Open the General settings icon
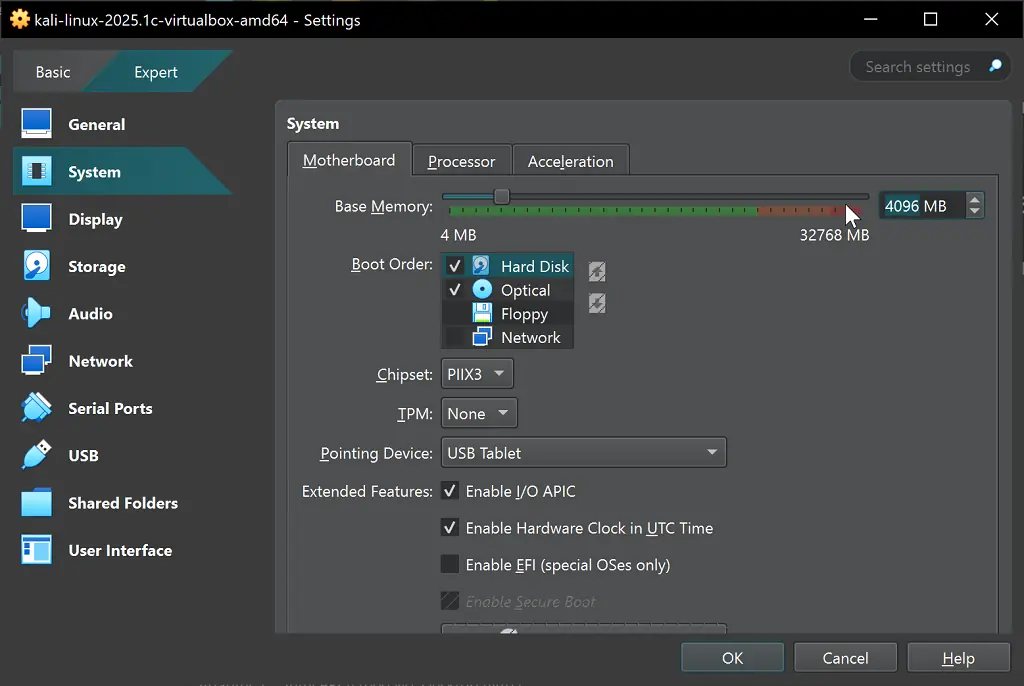1024x686 pixels. click(x=37, y=123)
